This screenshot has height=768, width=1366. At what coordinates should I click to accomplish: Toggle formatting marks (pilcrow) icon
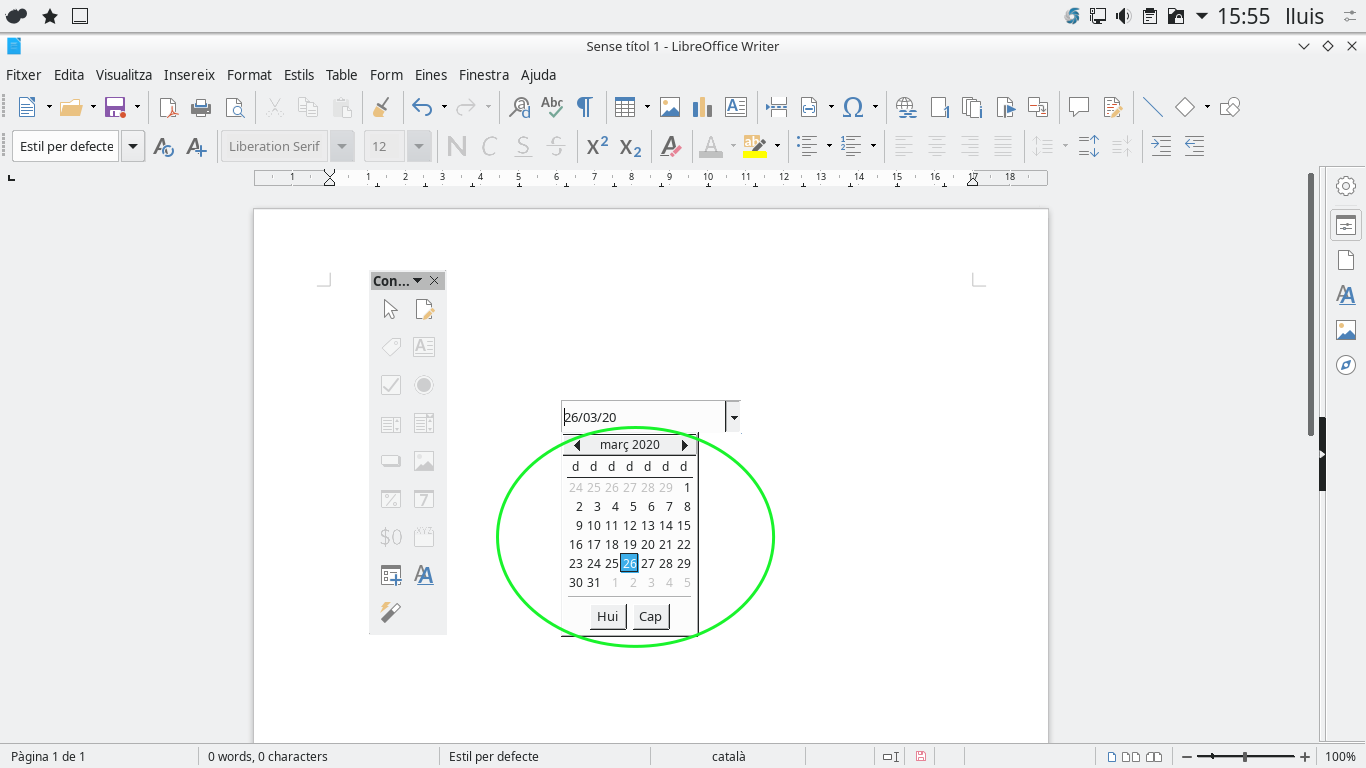[x=584, y=107]
